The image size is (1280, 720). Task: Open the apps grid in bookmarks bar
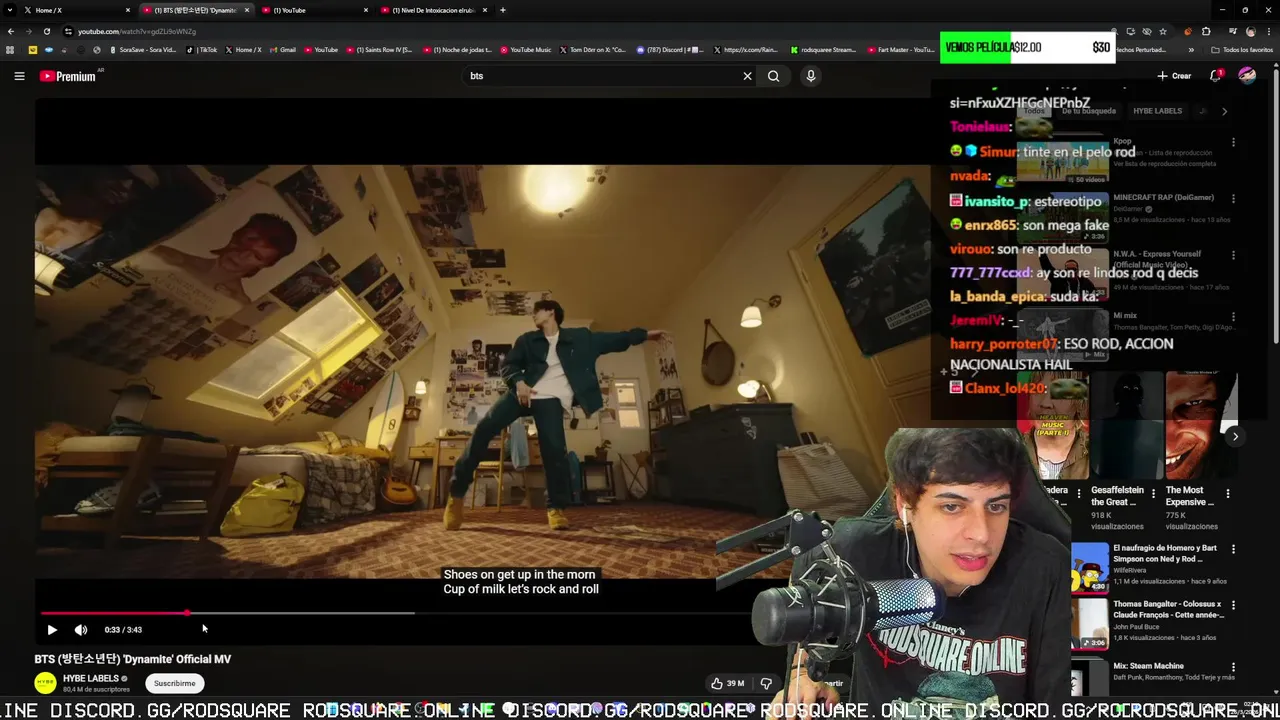(x=11, y=50)
